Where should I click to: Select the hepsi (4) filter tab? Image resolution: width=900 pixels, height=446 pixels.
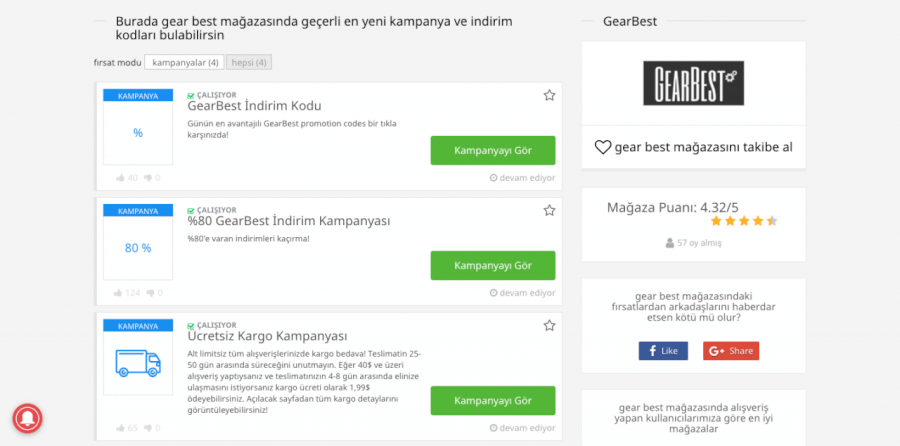pyautogui.click(x=249, y=63)
